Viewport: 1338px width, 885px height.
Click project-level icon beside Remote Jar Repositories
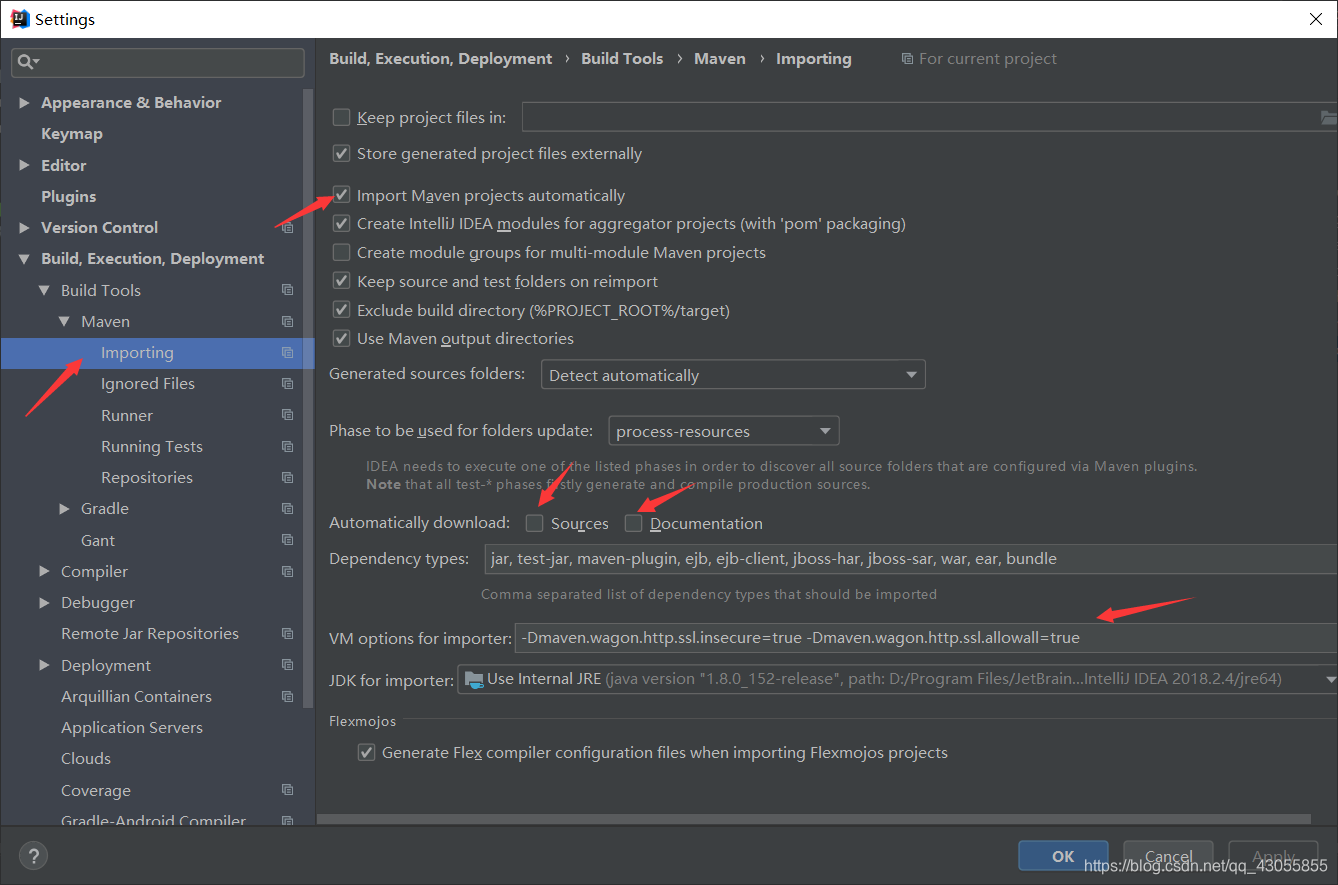(287, 633)
